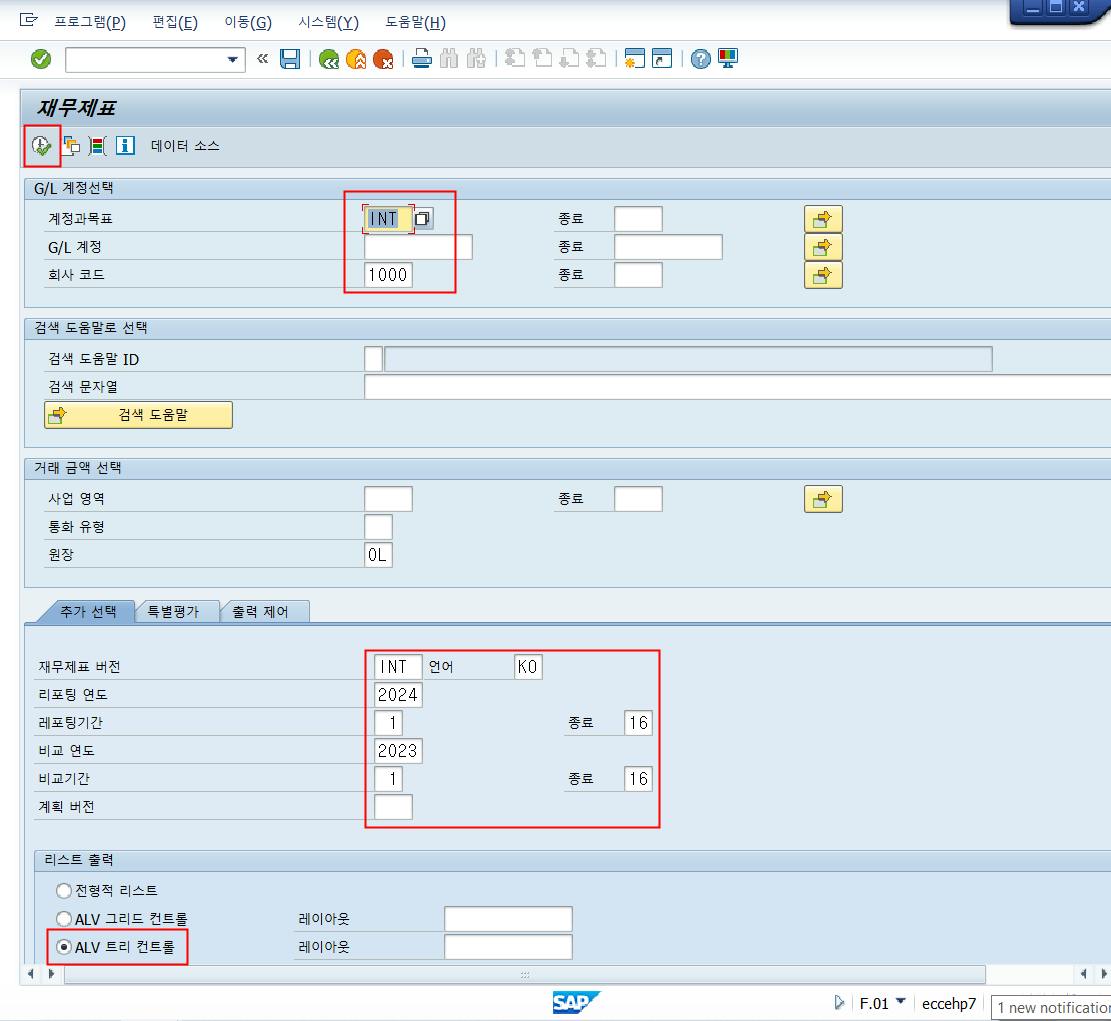Click the 계획 버전 input field
Image resolution: width=1111 pixels, height=1021 pixels.
[x=393, y=807]
